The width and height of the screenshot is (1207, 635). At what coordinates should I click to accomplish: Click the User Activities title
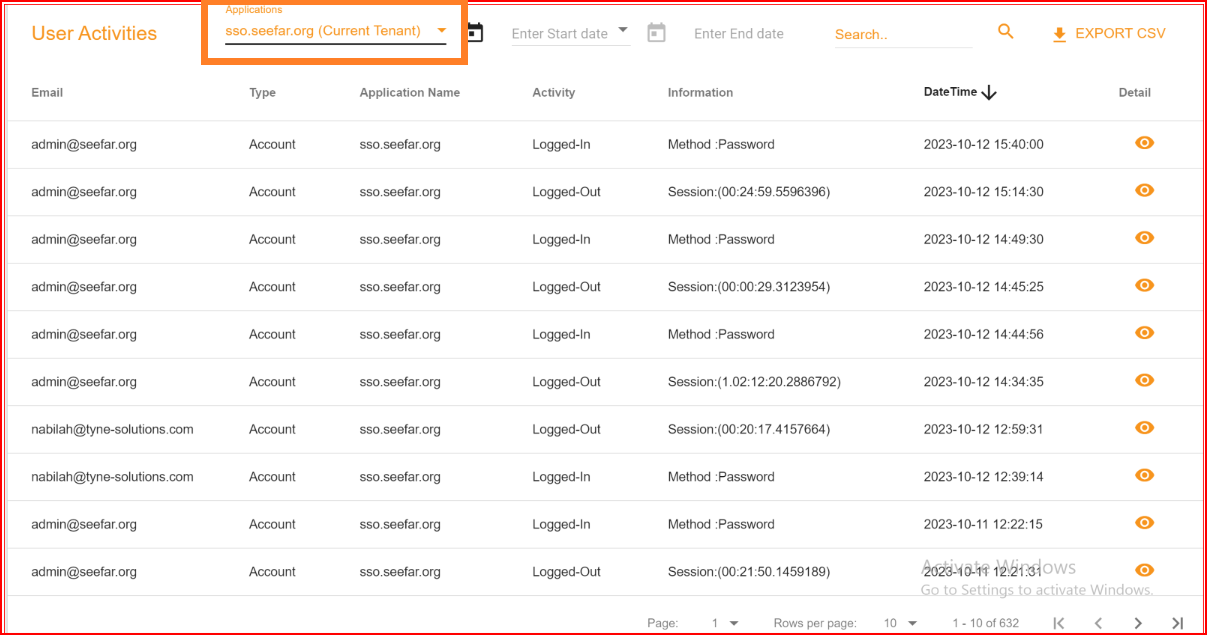click(x=94, y=33)
